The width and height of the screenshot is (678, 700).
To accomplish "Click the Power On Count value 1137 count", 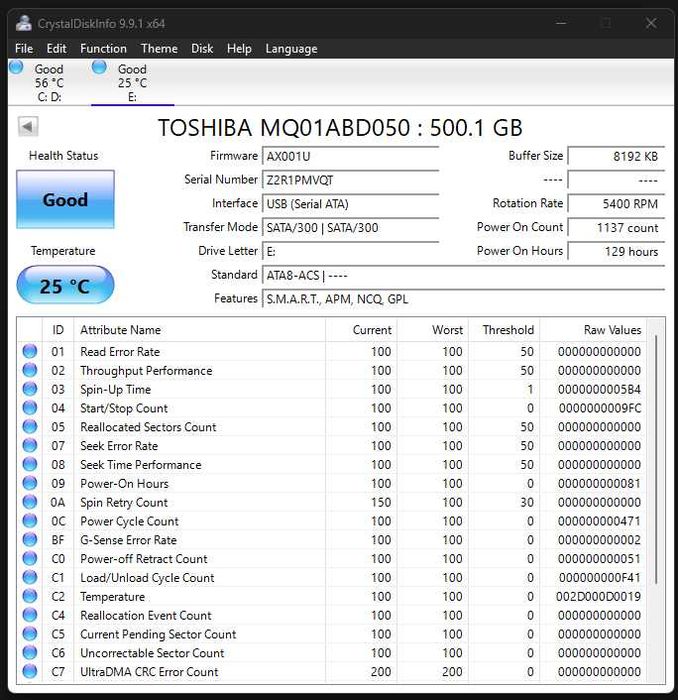I will [x=616, y=228].
